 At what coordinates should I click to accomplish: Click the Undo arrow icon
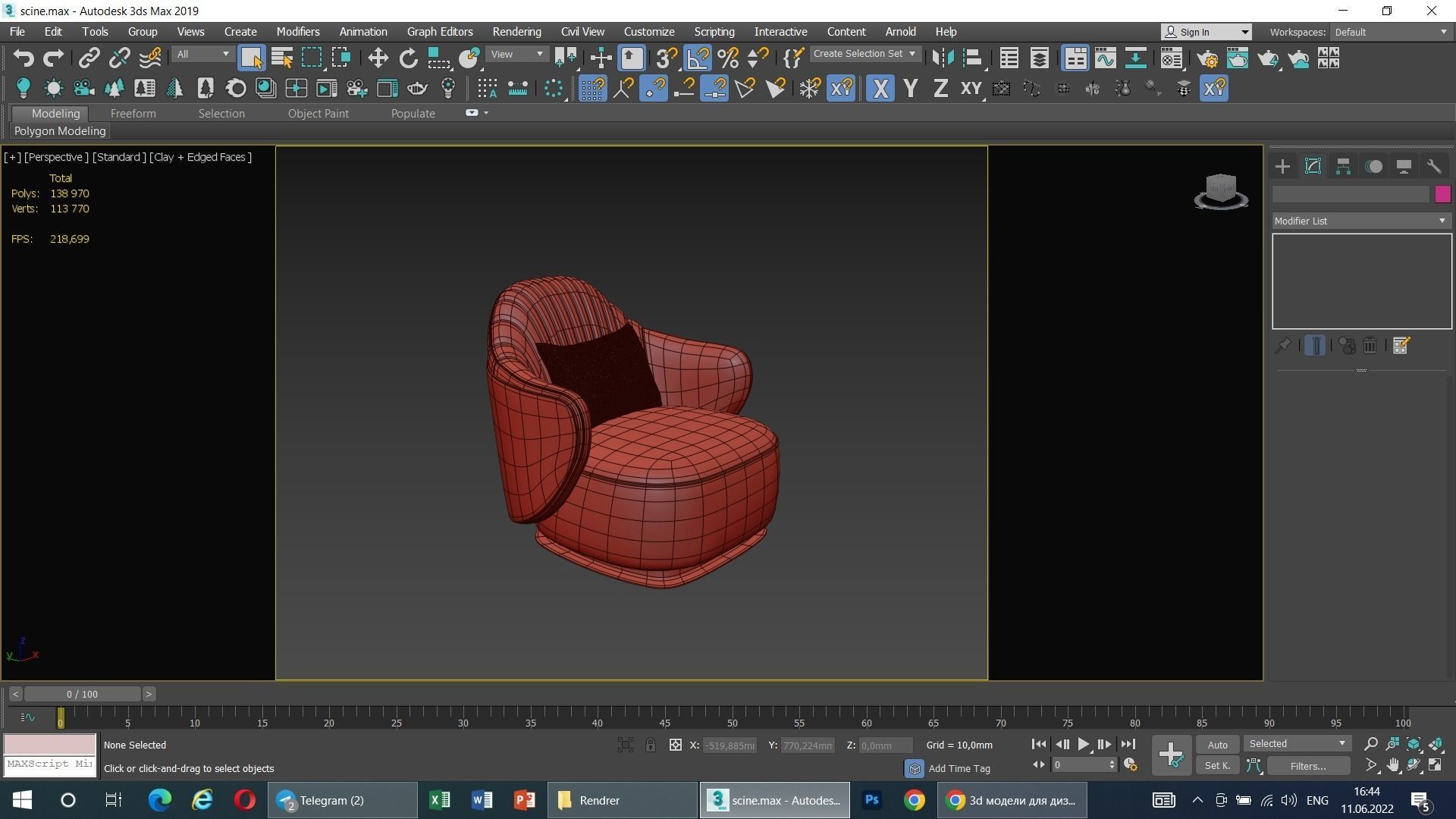[24, 58]
